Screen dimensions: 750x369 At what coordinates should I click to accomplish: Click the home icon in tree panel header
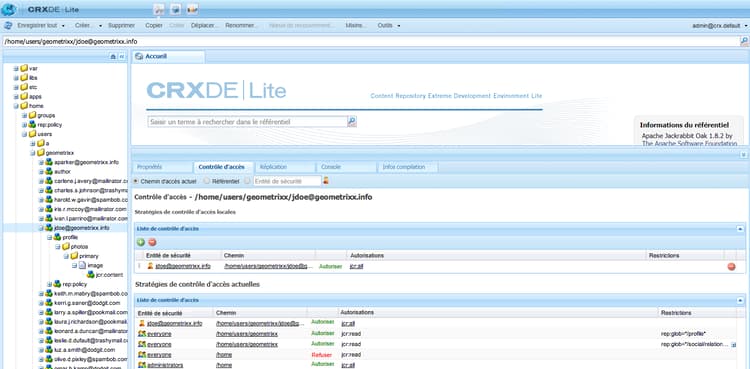(113, 56)
